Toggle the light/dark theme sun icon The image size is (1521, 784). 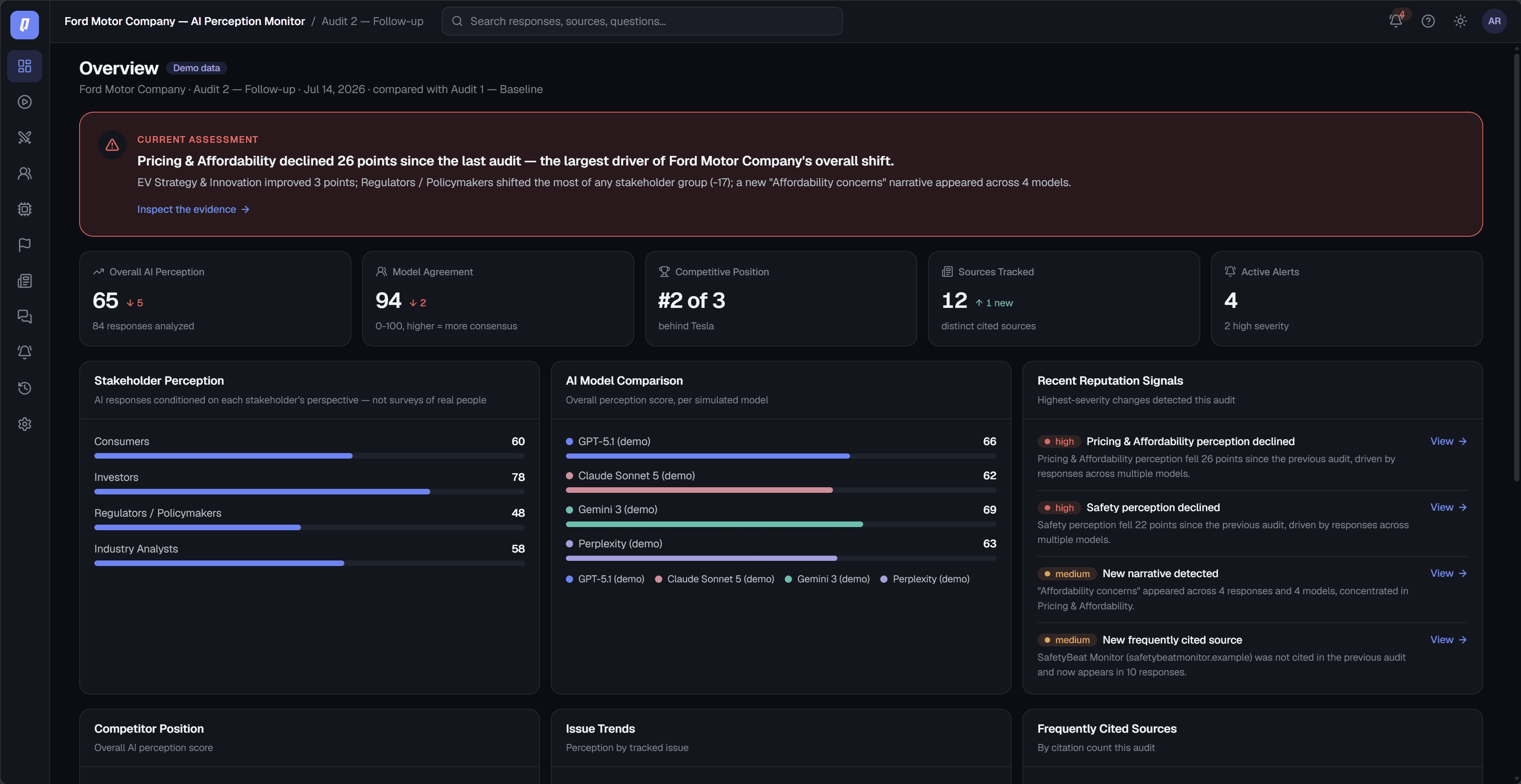[1460, 21]
